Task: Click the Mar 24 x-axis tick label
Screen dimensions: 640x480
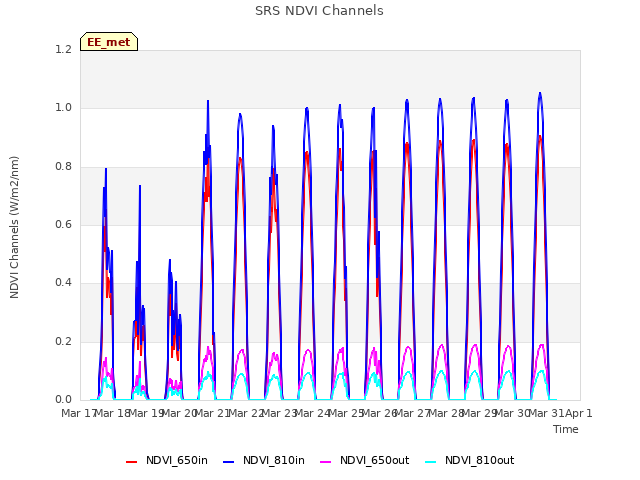Action: coord(312,413)
